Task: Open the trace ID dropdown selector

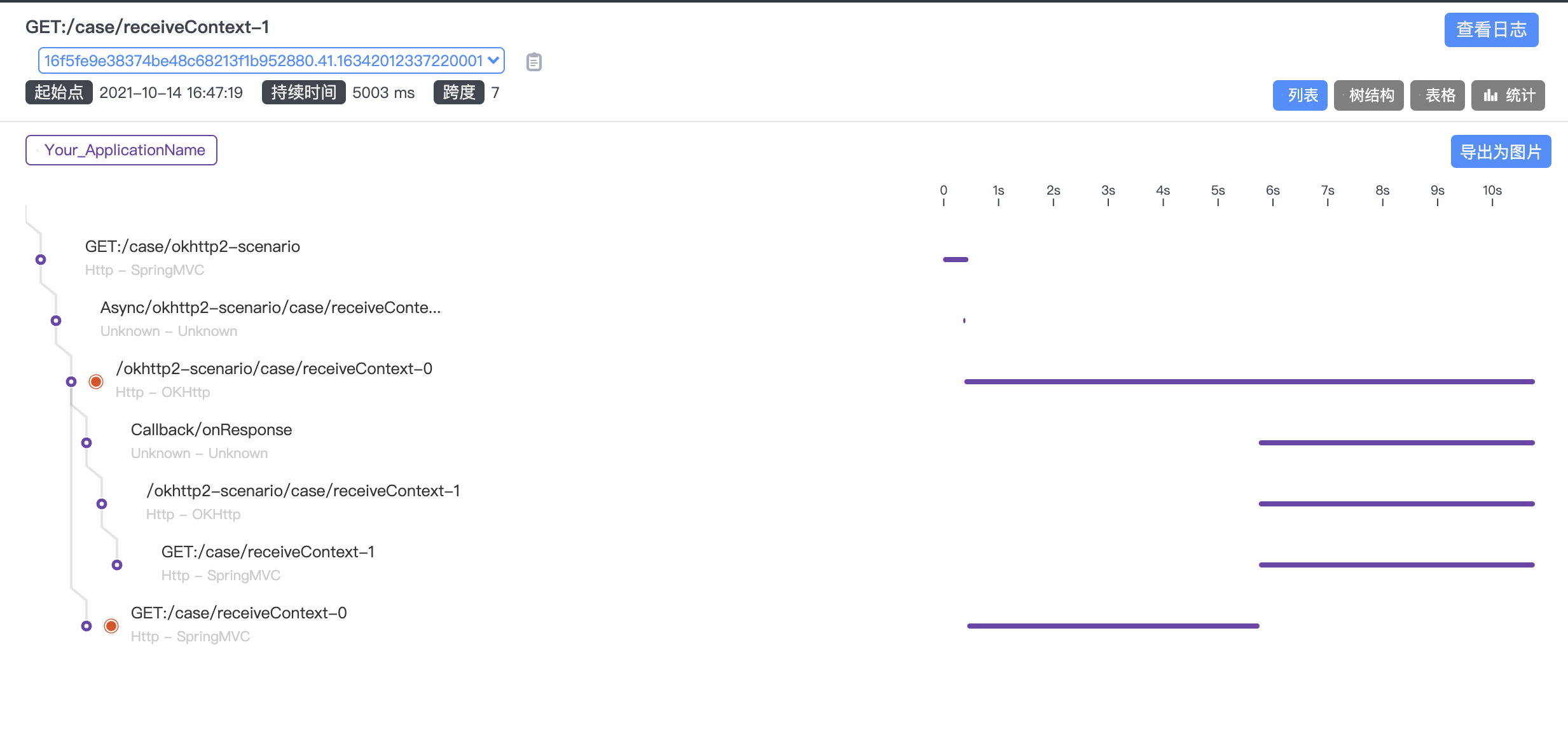Action: tap(272, 60)
